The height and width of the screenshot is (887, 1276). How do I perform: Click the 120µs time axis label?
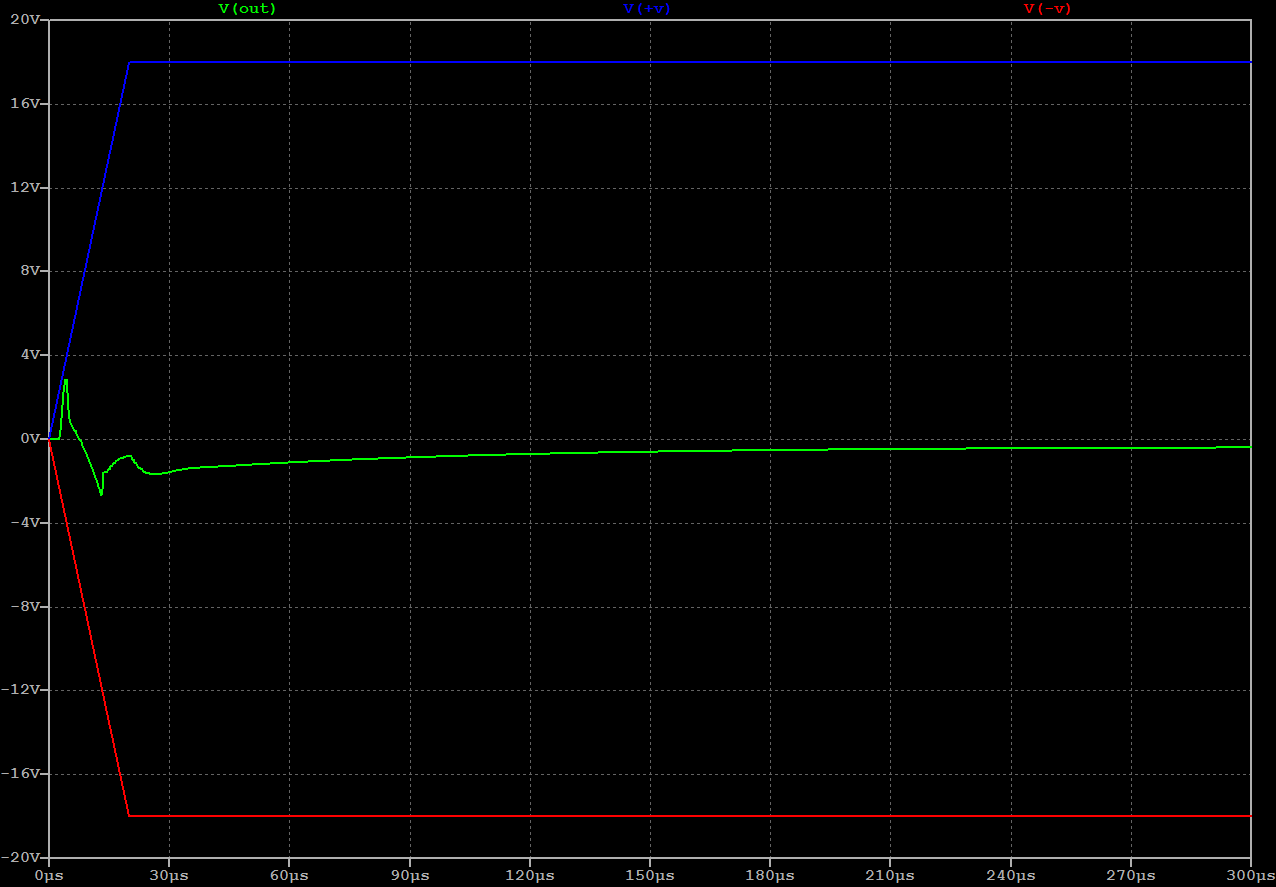[x=530, y=875]
